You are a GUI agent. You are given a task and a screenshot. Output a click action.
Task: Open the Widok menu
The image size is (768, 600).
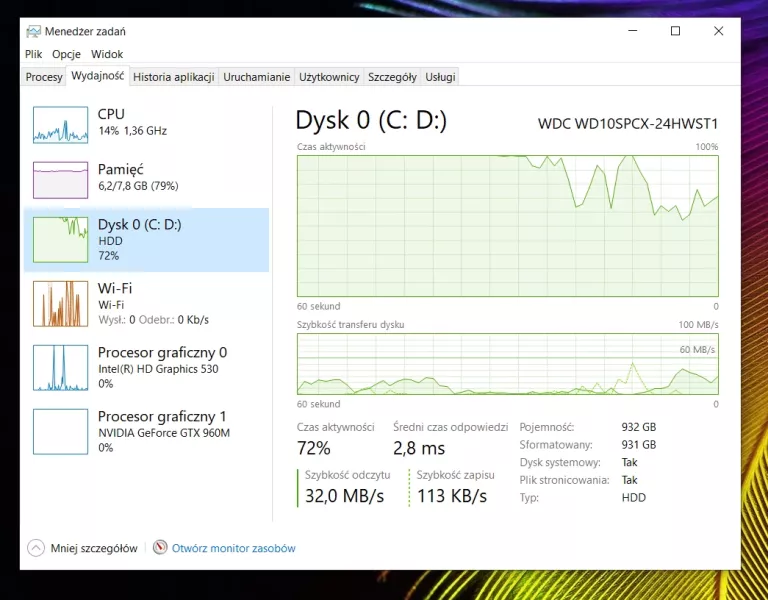click(x=107, y=54)
